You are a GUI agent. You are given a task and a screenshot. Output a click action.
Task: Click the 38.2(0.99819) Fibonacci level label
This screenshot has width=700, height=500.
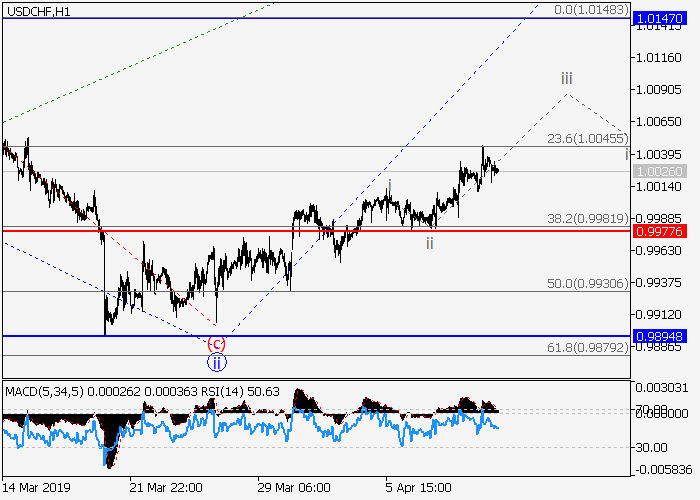(x=587, y=219)
